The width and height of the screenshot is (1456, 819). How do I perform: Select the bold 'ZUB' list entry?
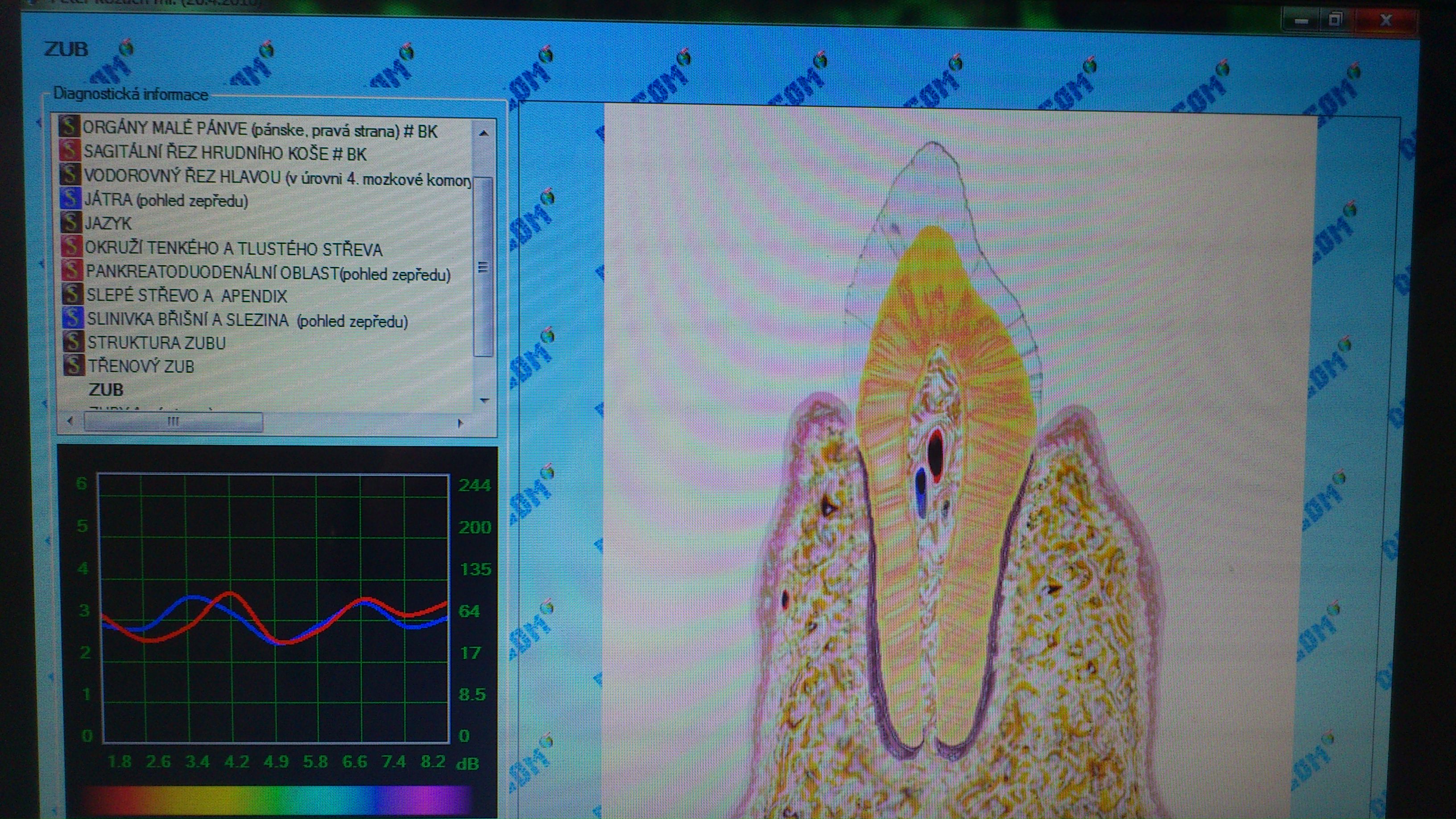pyautogui.click(x=106, y=390)
